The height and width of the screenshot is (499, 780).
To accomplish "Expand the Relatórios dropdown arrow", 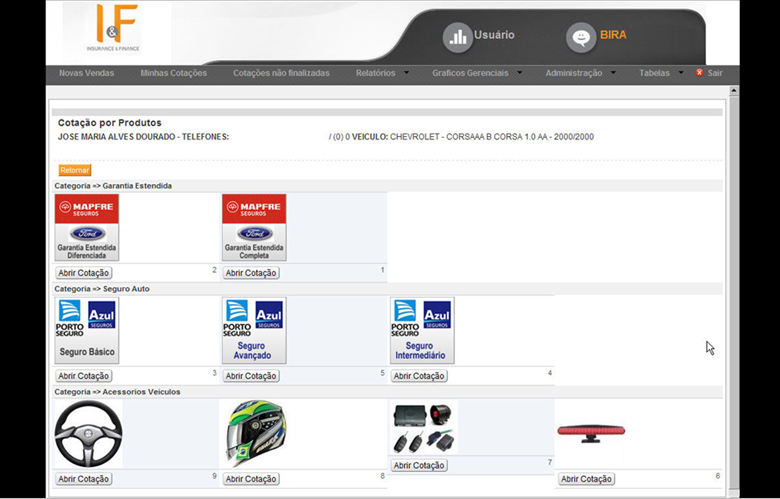I will (406, 73).
